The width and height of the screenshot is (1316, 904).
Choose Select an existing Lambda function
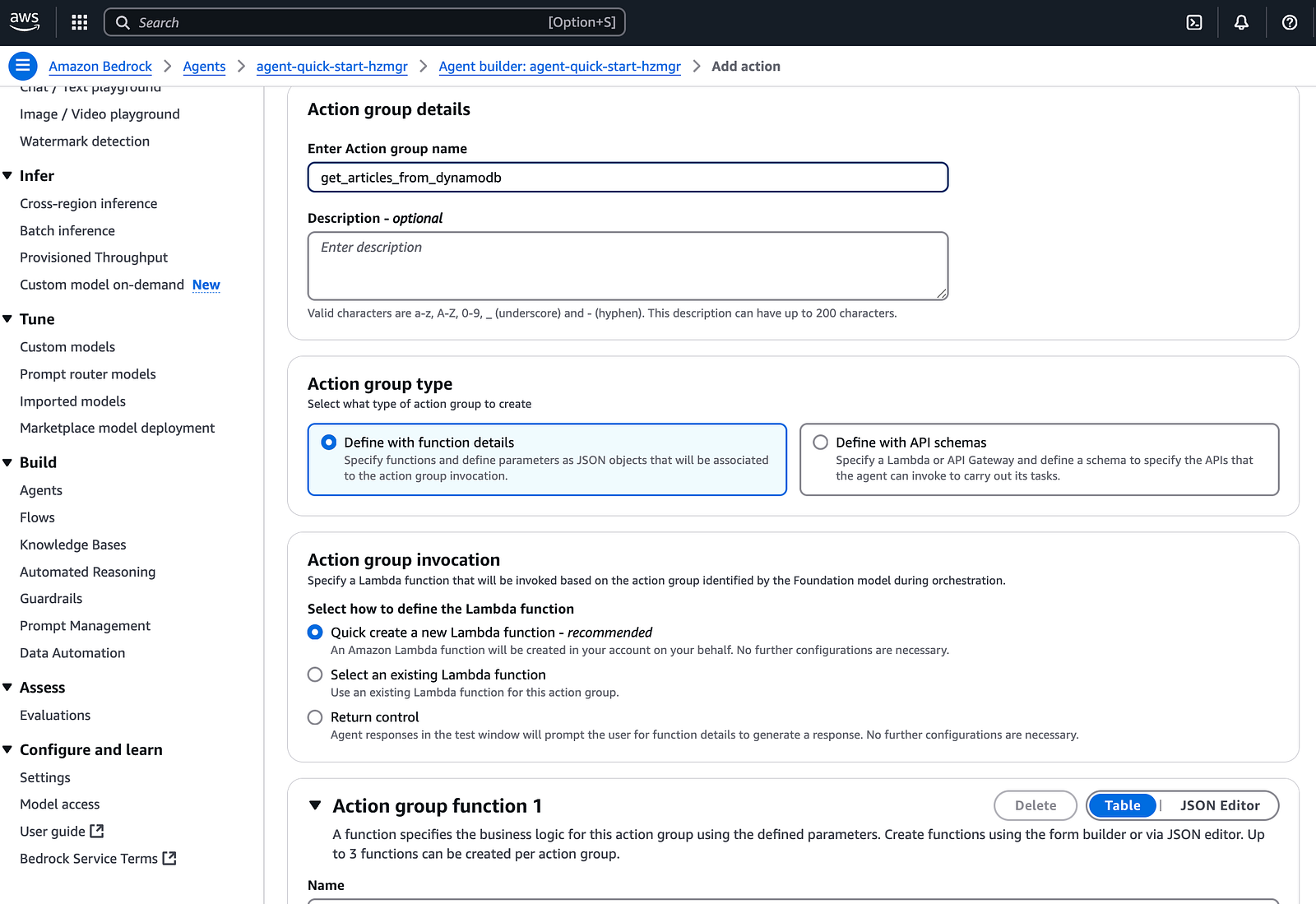coord(315,675)
